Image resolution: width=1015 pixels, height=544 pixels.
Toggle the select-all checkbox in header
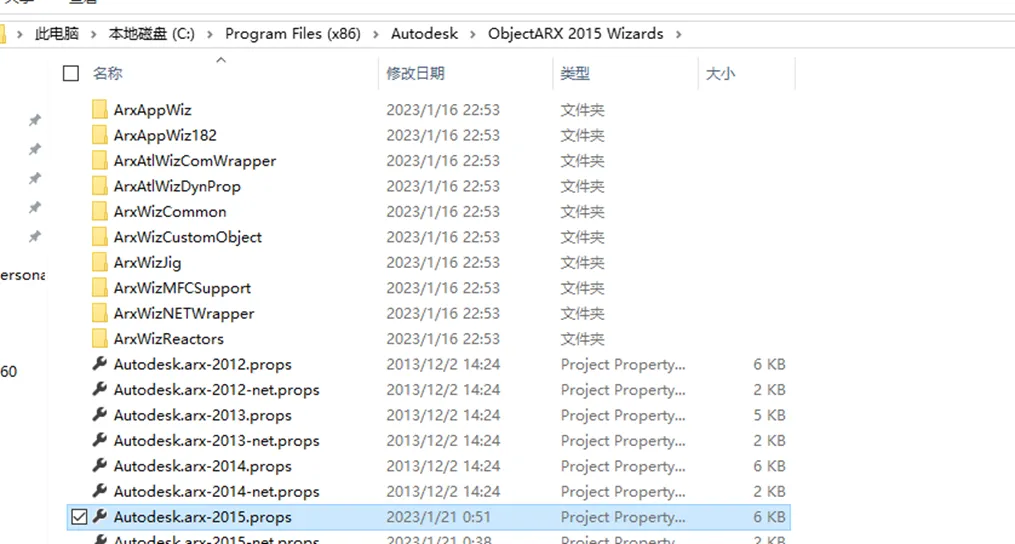[x=71, y=73]
